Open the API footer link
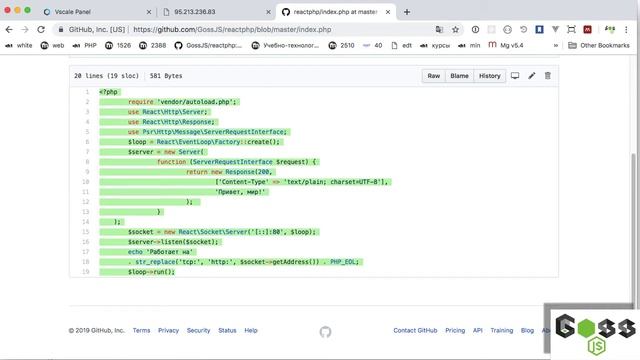This screenshot has width=640, height=360. click(x=478, y=330)
